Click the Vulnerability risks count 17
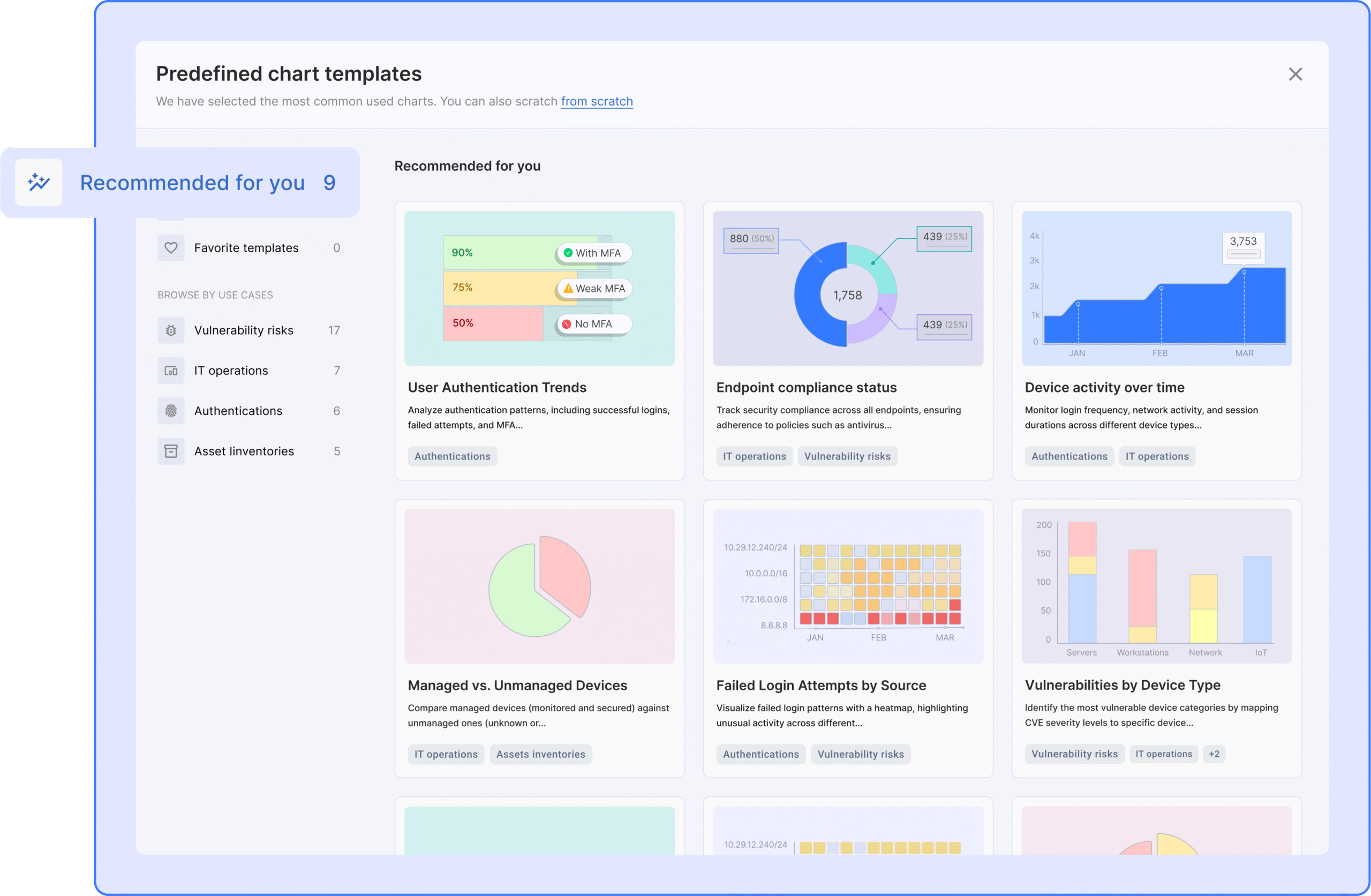 [x=334, y=330]
